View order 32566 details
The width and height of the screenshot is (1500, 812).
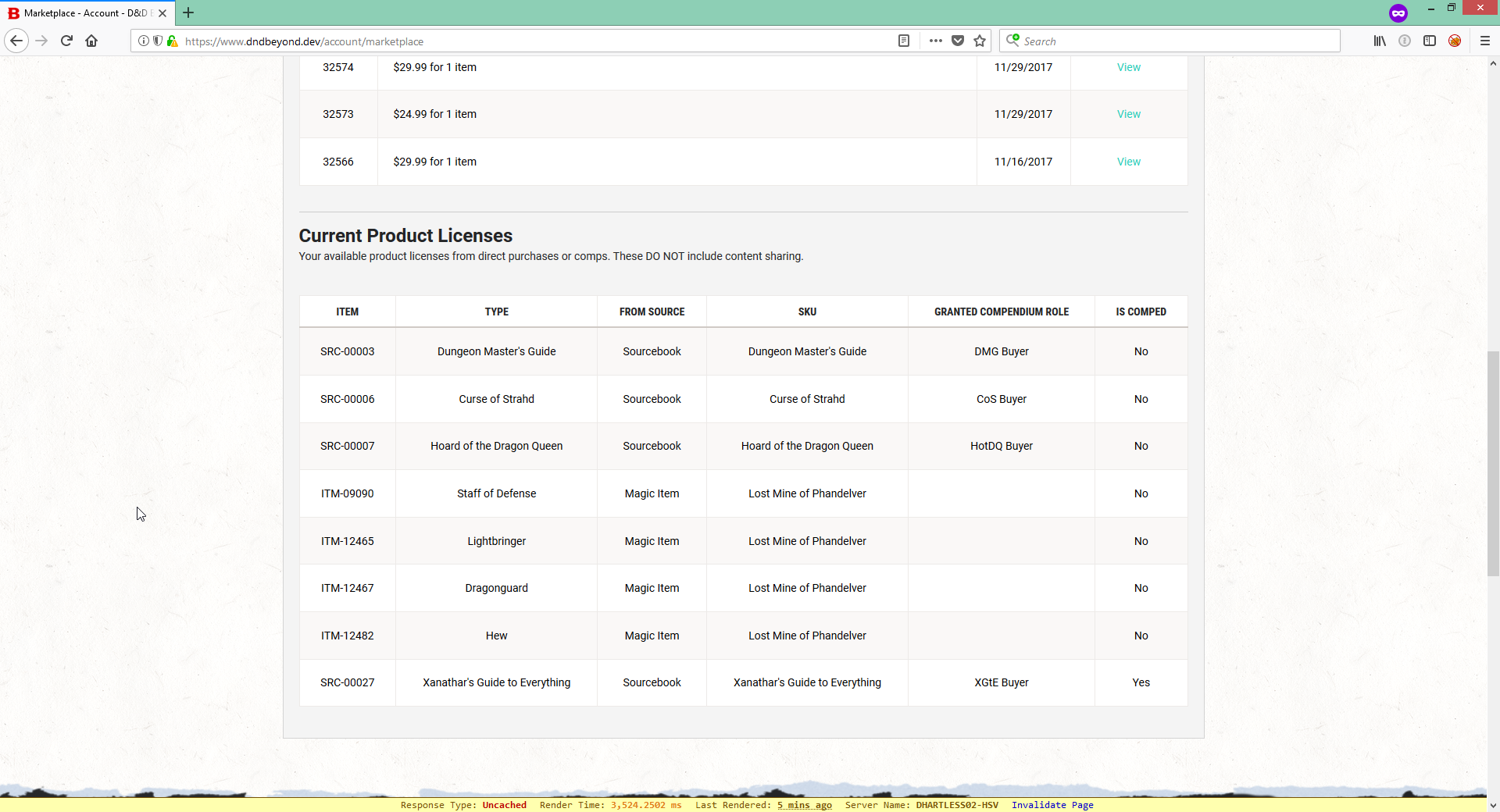click(x=1128, y=162)
